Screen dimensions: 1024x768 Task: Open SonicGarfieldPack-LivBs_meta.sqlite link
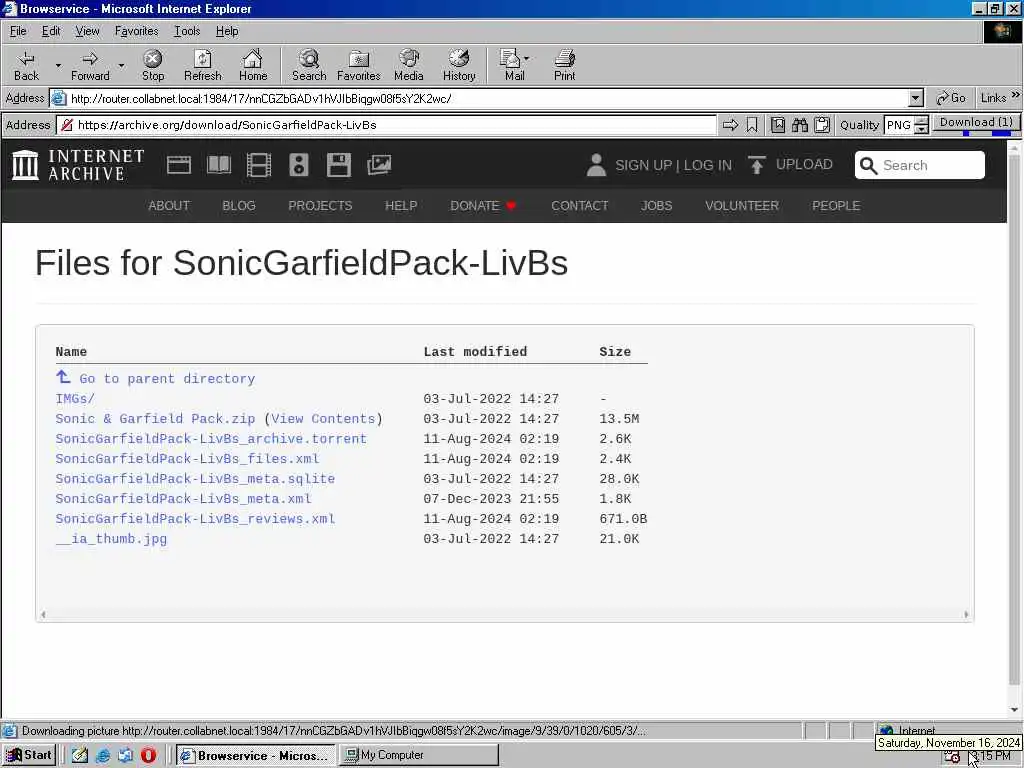coord(195,479)
